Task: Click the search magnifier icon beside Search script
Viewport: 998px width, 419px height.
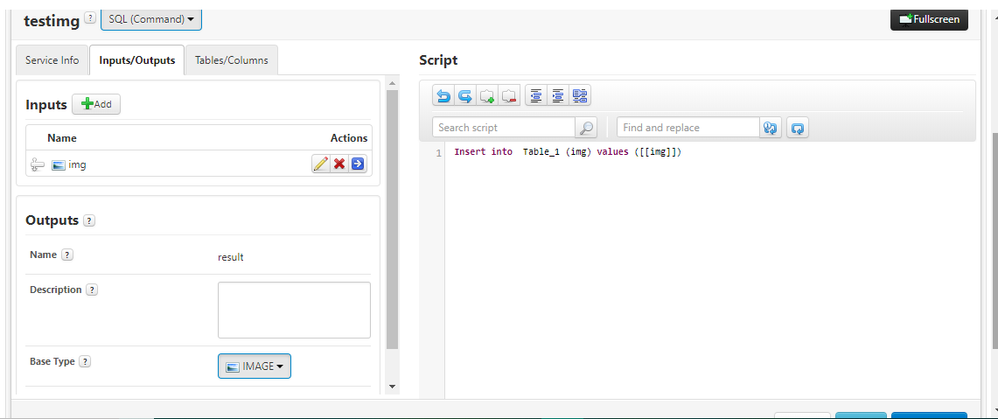Action: click(587, 128)
